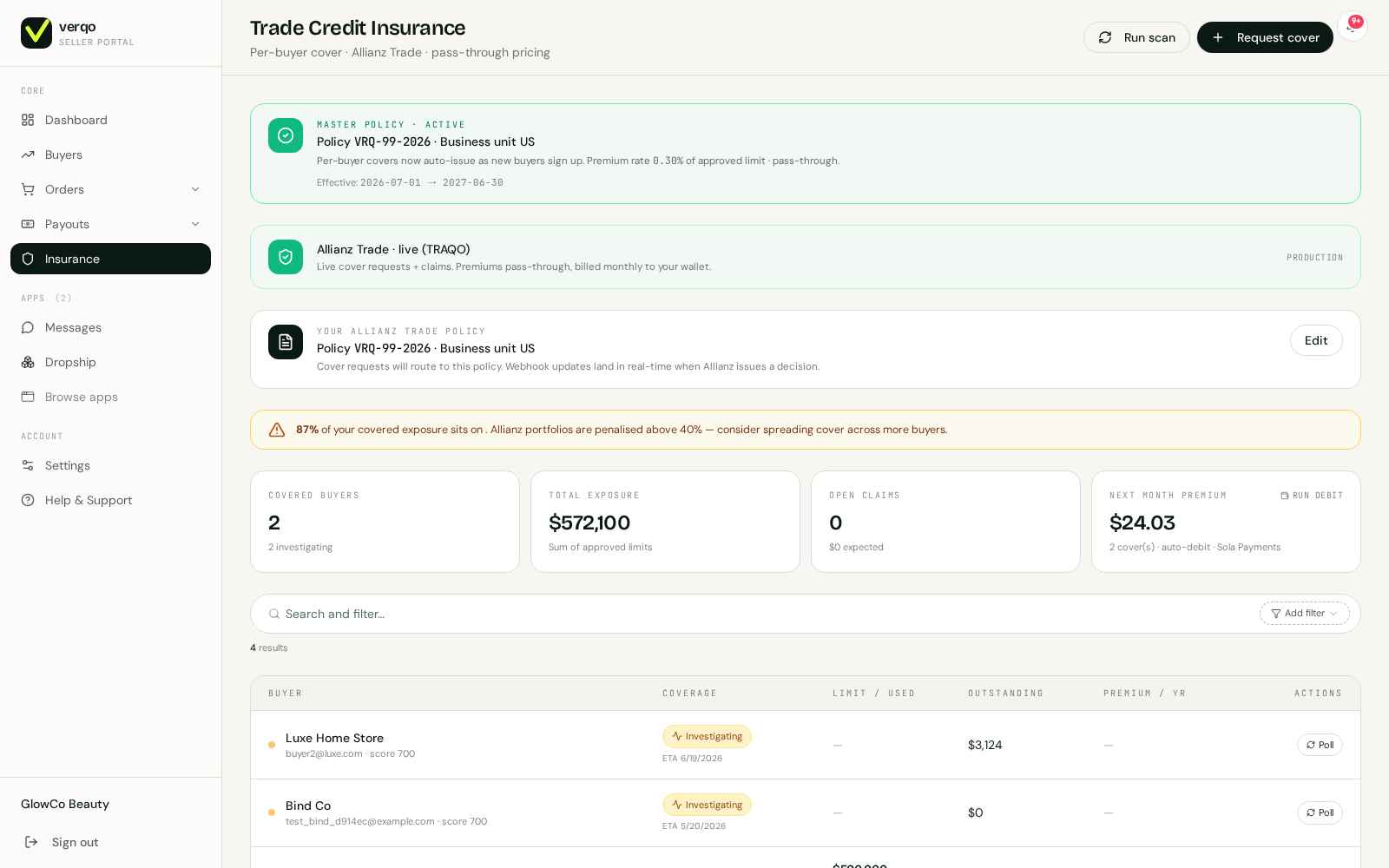Image resolution: width=1389 pixels, height=868 pixels.
Task: Click the Settings sliders icon
Action: click(x=28, y=465)
